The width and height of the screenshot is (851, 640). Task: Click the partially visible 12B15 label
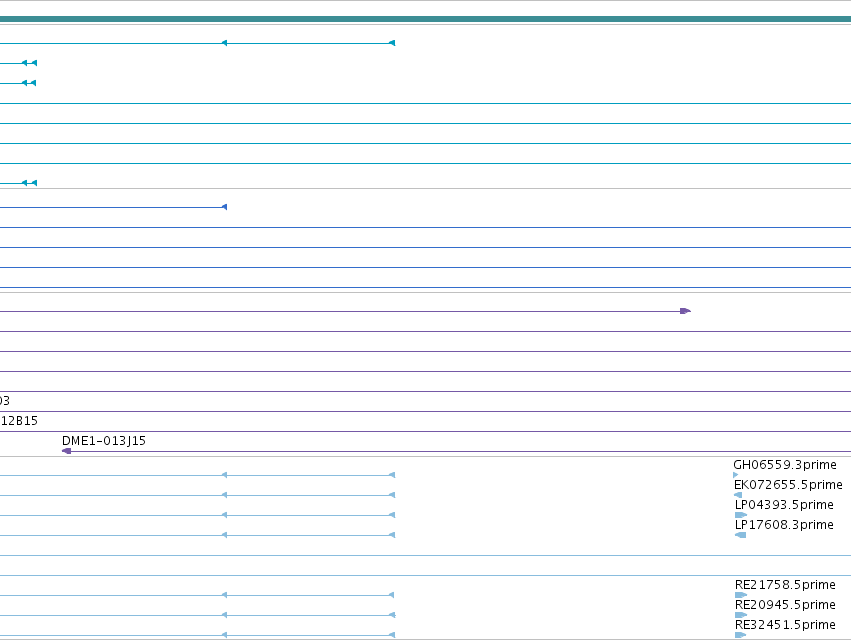[x=19, y=421]
